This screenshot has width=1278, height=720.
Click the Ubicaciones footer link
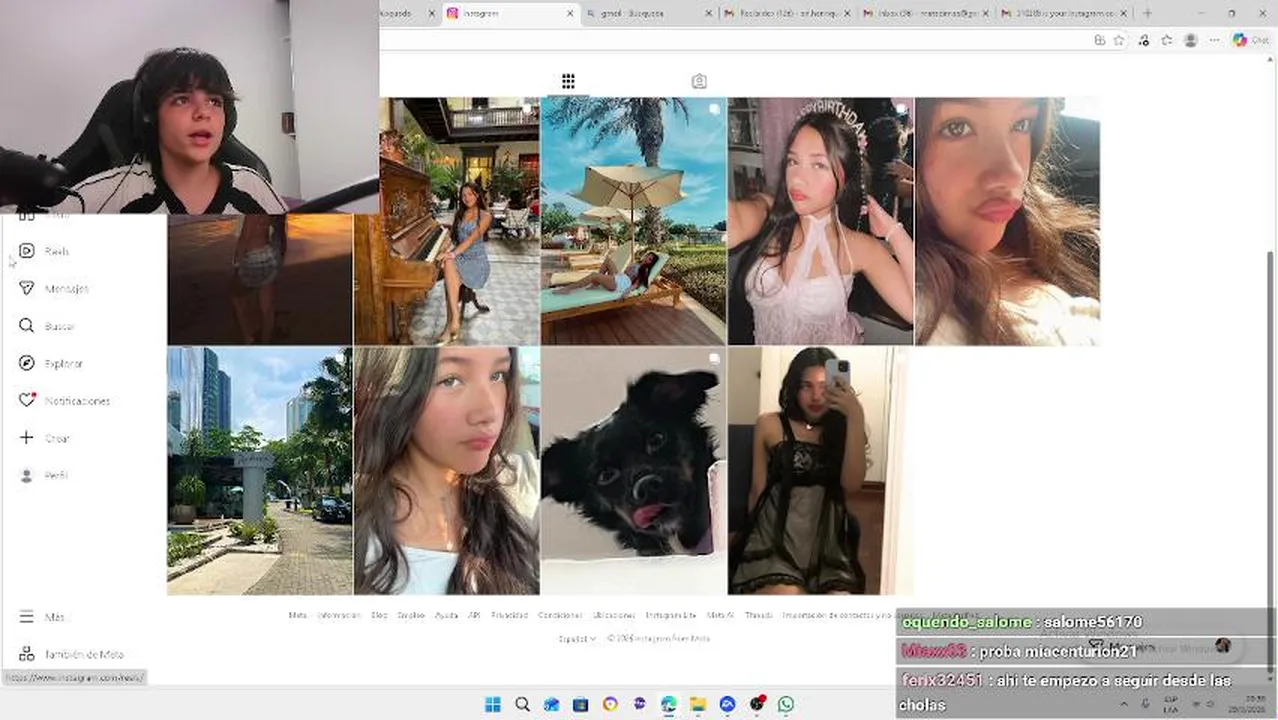pyautogui.click(x=614, y=615)
